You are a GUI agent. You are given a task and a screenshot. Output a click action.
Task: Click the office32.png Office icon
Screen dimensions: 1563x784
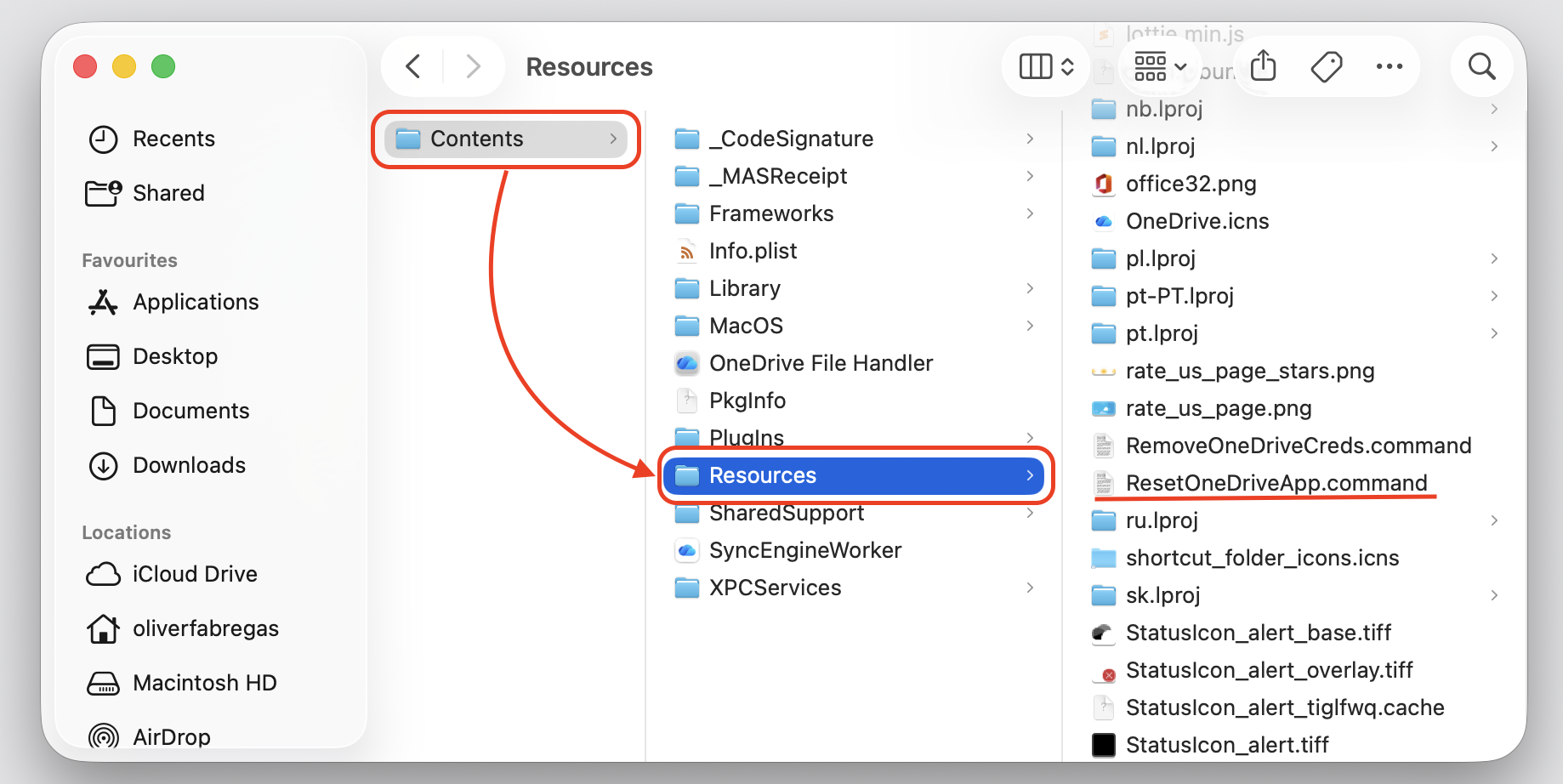pos(1104,184)
